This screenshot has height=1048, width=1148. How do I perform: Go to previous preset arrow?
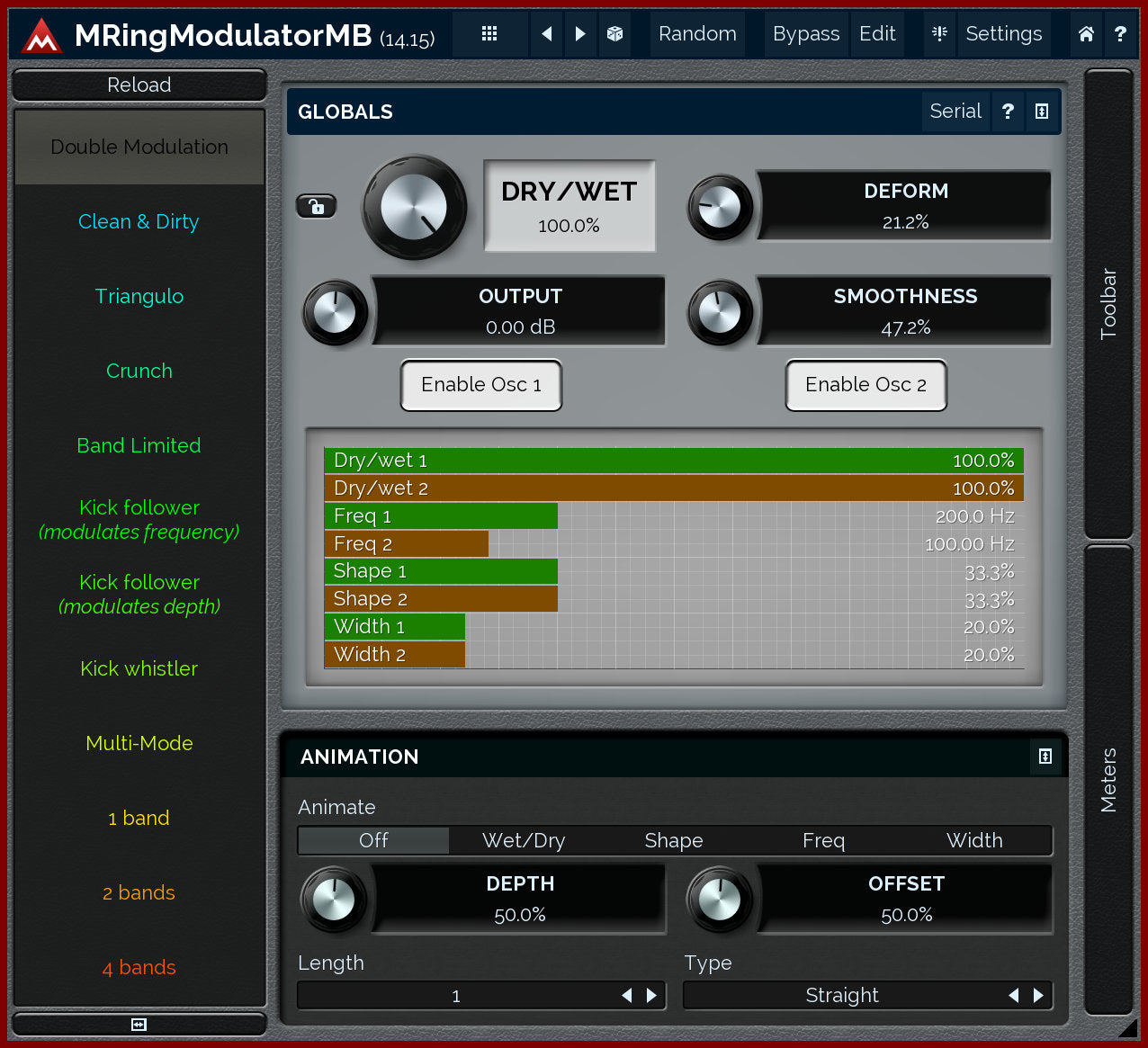click(546, 34)
